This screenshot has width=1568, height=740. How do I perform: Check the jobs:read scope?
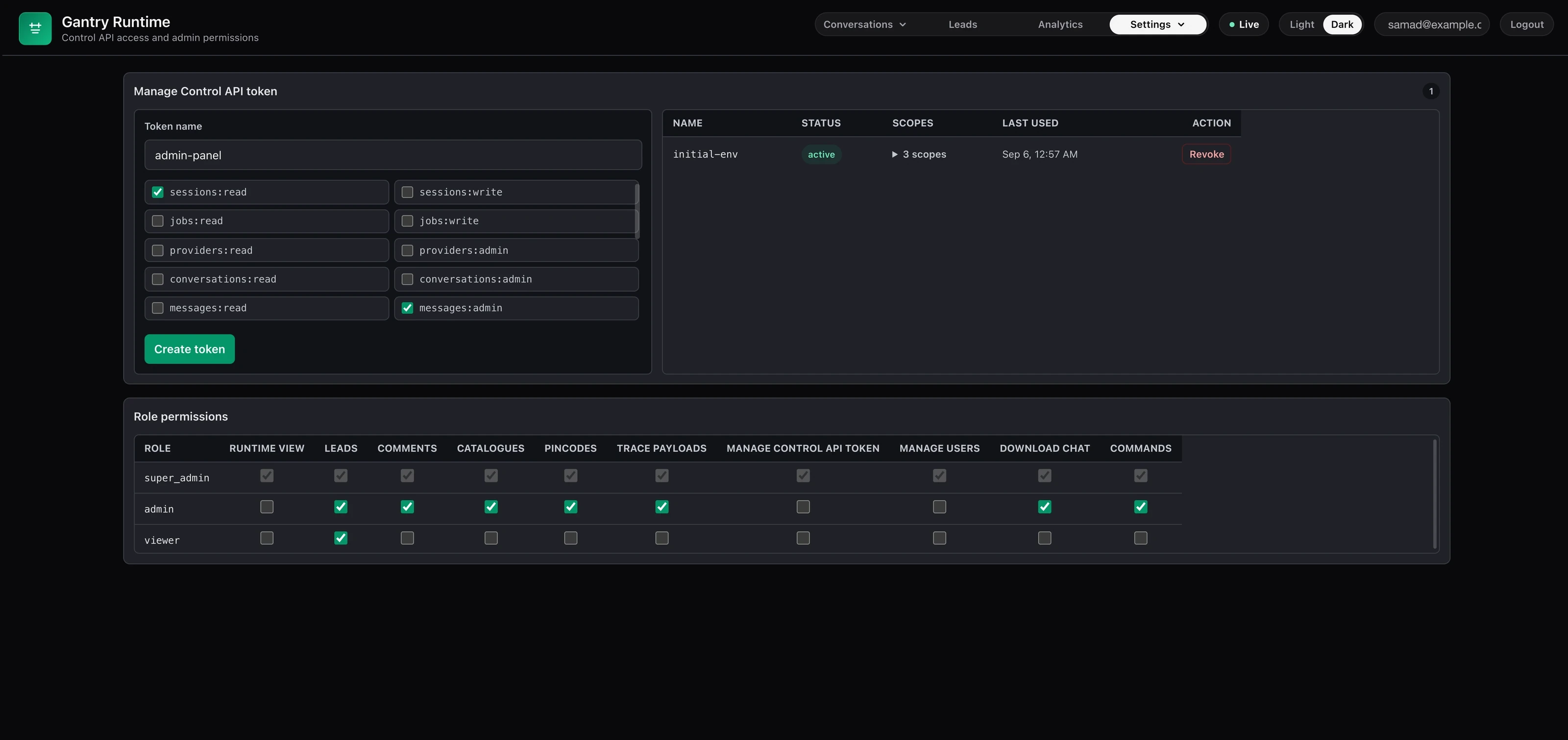pos(158,221)
